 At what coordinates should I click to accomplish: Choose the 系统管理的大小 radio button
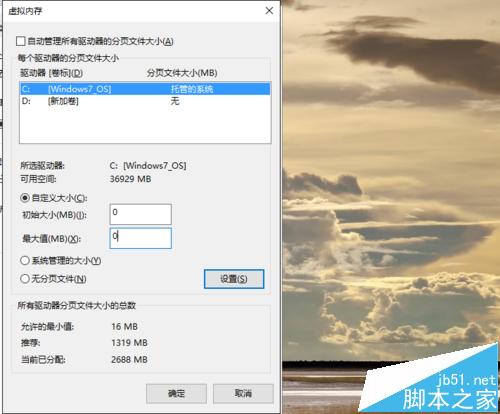click(x=25, y=261)
